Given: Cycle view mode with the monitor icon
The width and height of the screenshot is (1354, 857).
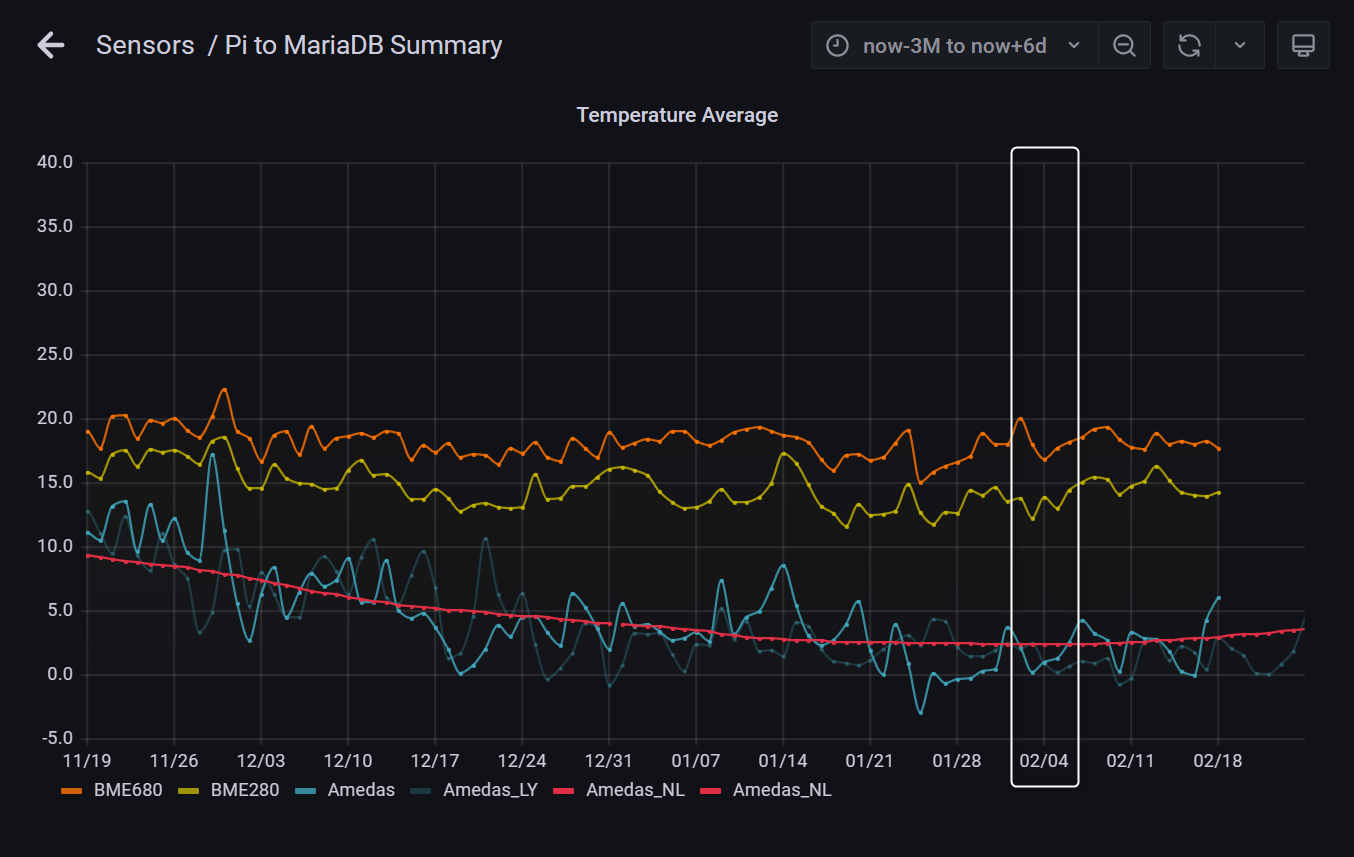Looking at the screenshot, I should (1302, 45).
